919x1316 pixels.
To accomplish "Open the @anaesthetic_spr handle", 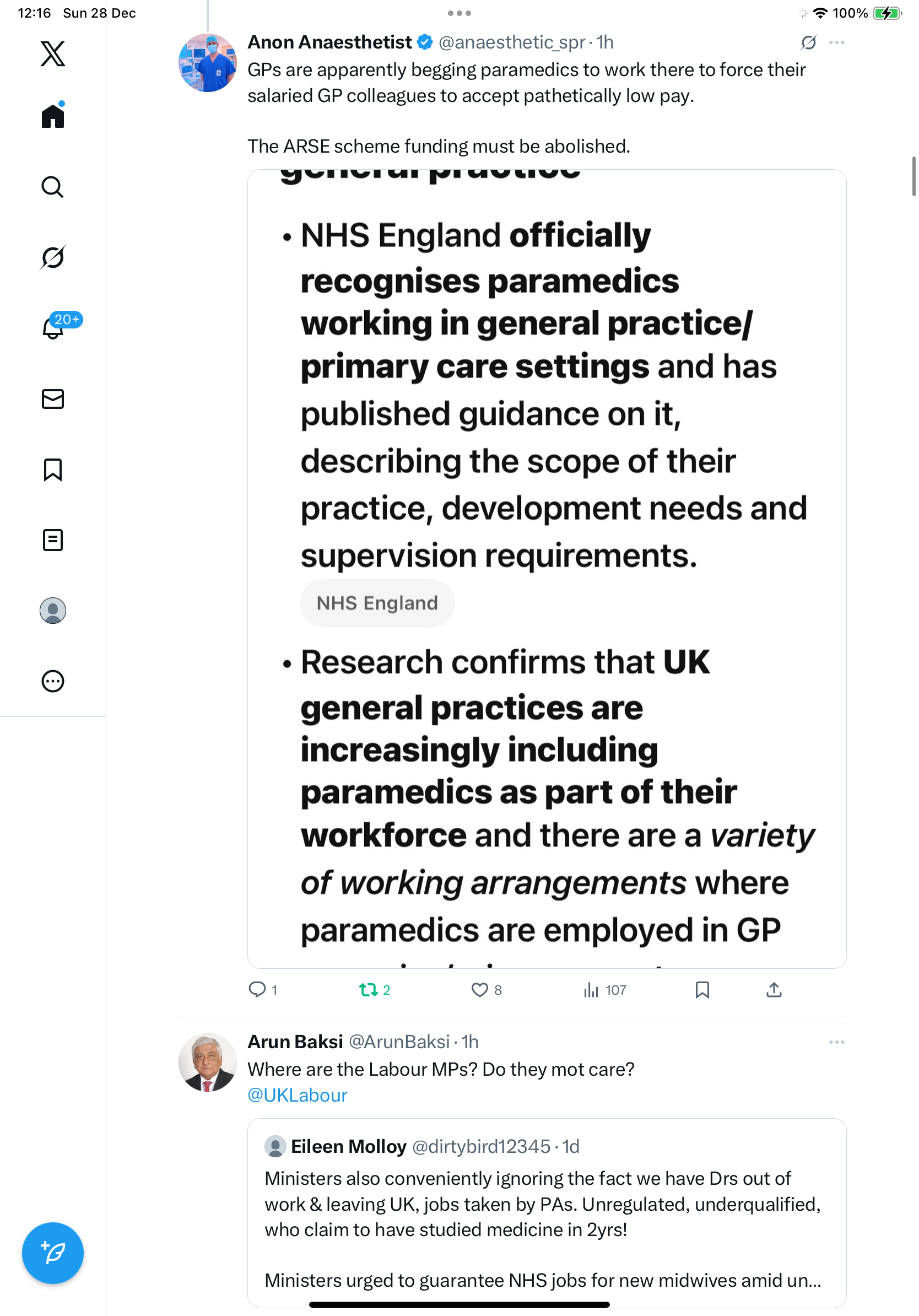I will (512, 42).
